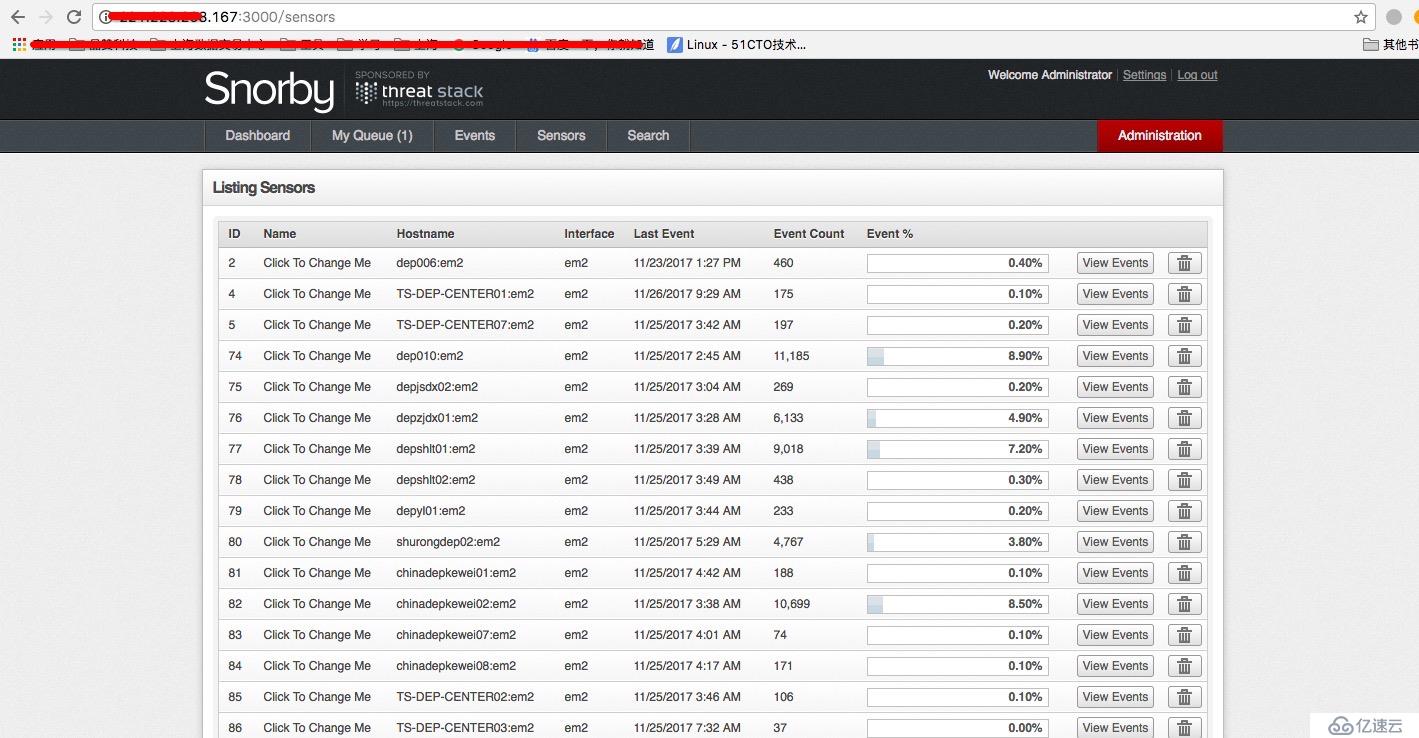
Task: Remove sensor dep010:em2 using trash icon
Action: click(x=1184, y=356)
